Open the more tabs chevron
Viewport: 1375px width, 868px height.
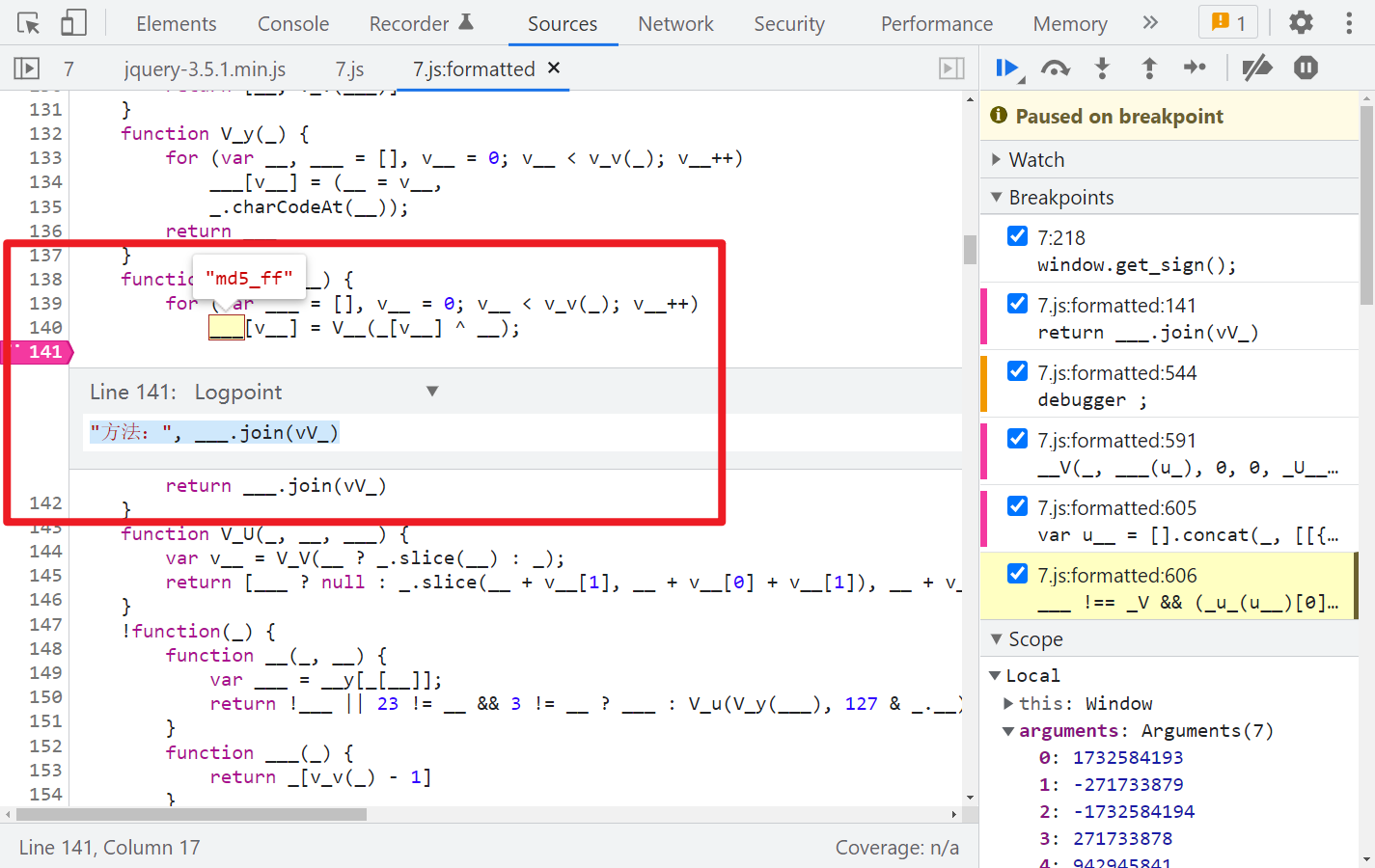pyautogui.click(x=1150, y=22)
